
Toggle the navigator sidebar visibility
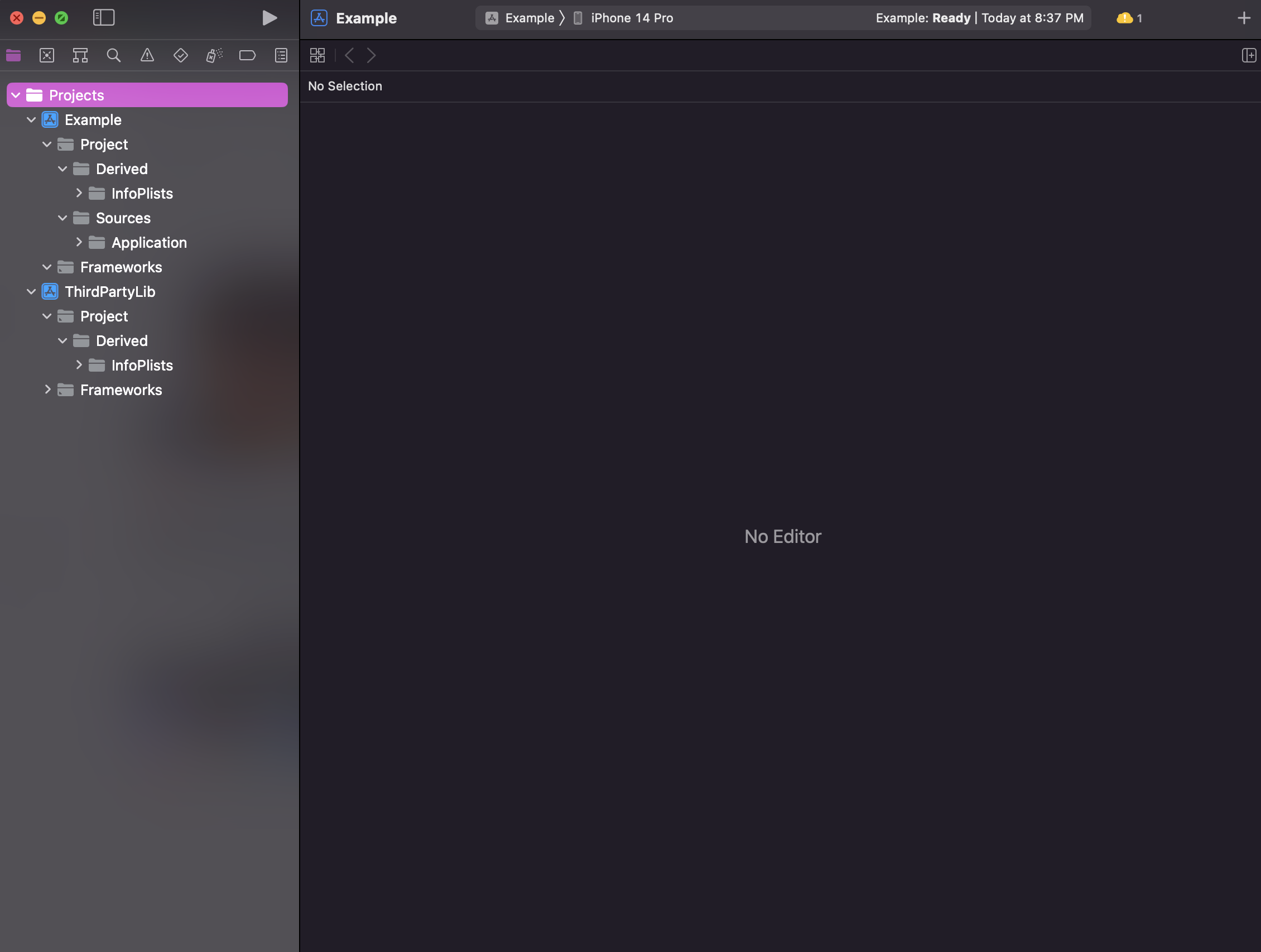(x=104, y=18)
